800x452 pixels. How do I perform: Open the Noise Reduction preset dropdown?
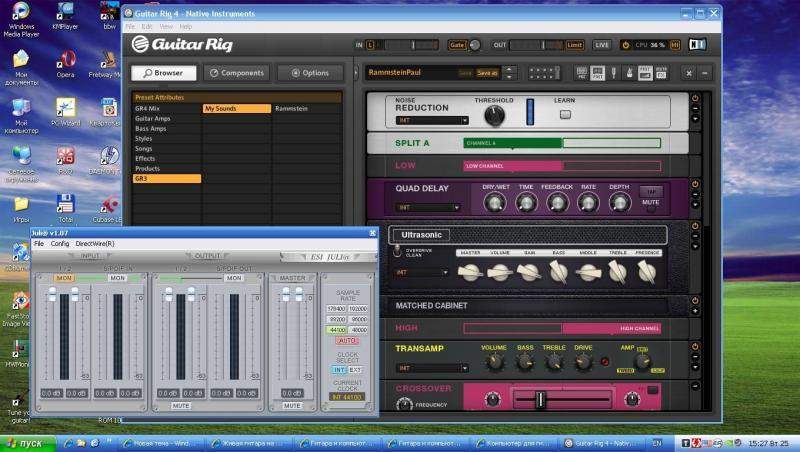point(431,120)
